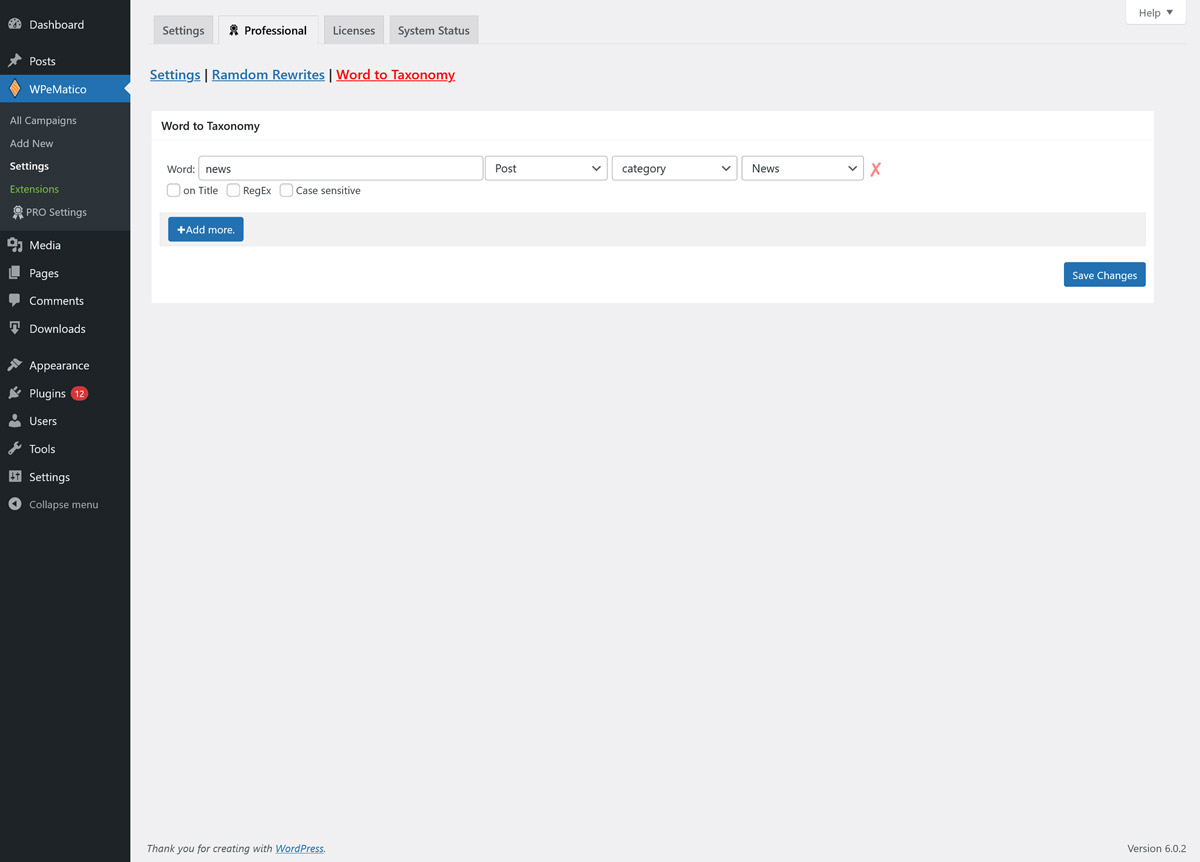
Task: Click the Users person icon
Action: click(15, 421)
